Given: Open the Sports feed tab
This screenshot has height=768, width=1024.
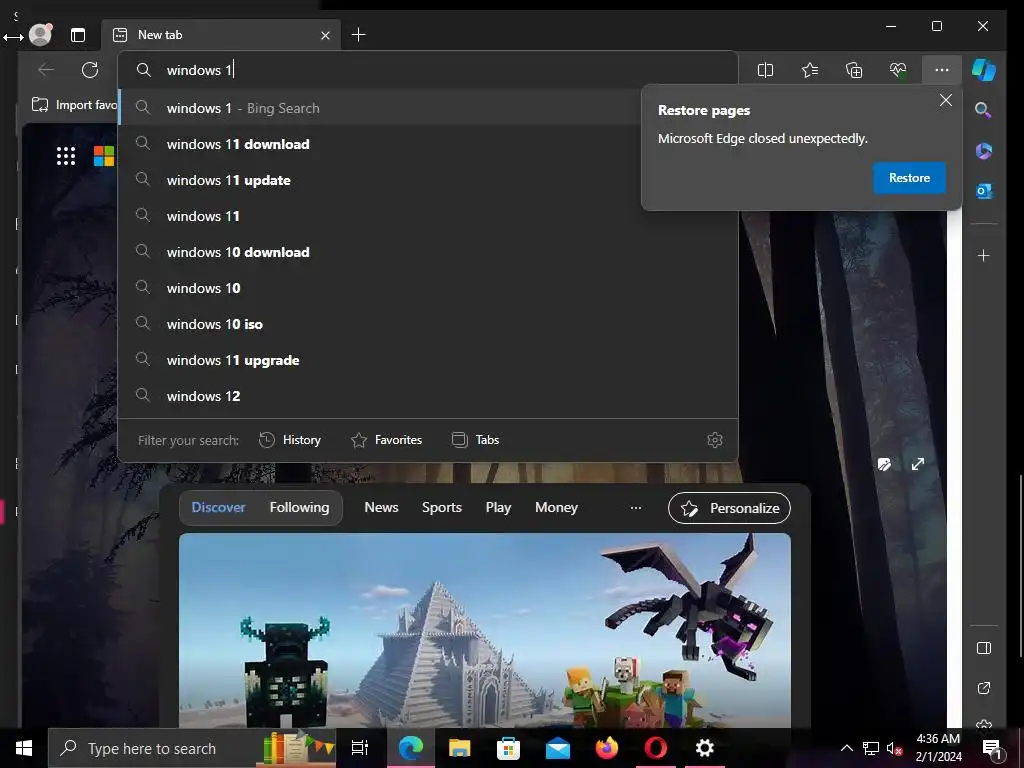Looking at the screenshot, I should pos(441,507).
